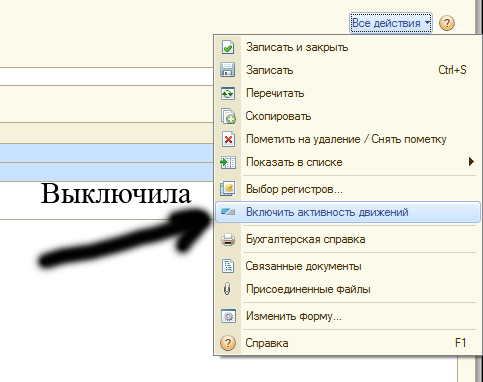
Task: Choose Записать и закрыть from menu
Action: point(347,47)
